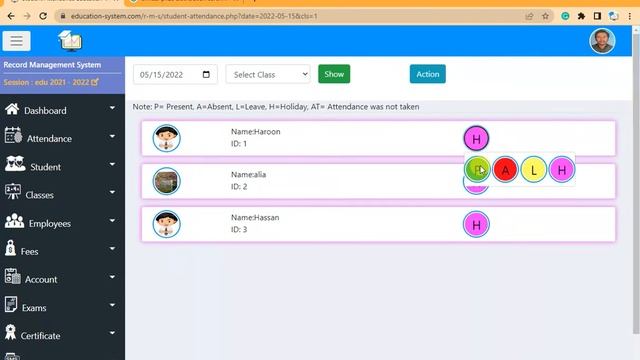Click the Exams paper icon
640x360 pixels.
[x=11, y=304]
